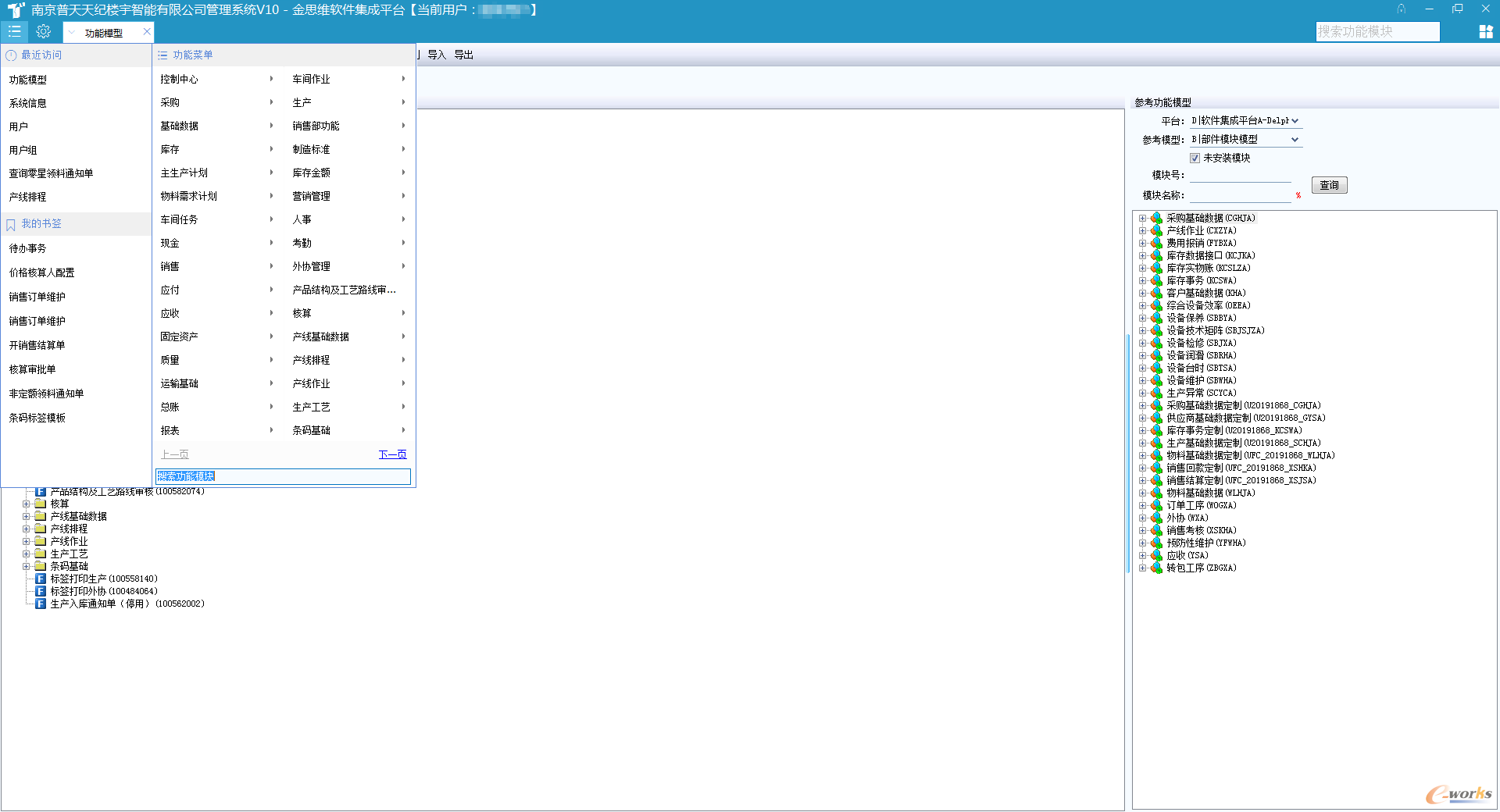1500x812 pixels.
Task: Toggle the 未安装模块 checkbox
Action: coord(1195,158)
